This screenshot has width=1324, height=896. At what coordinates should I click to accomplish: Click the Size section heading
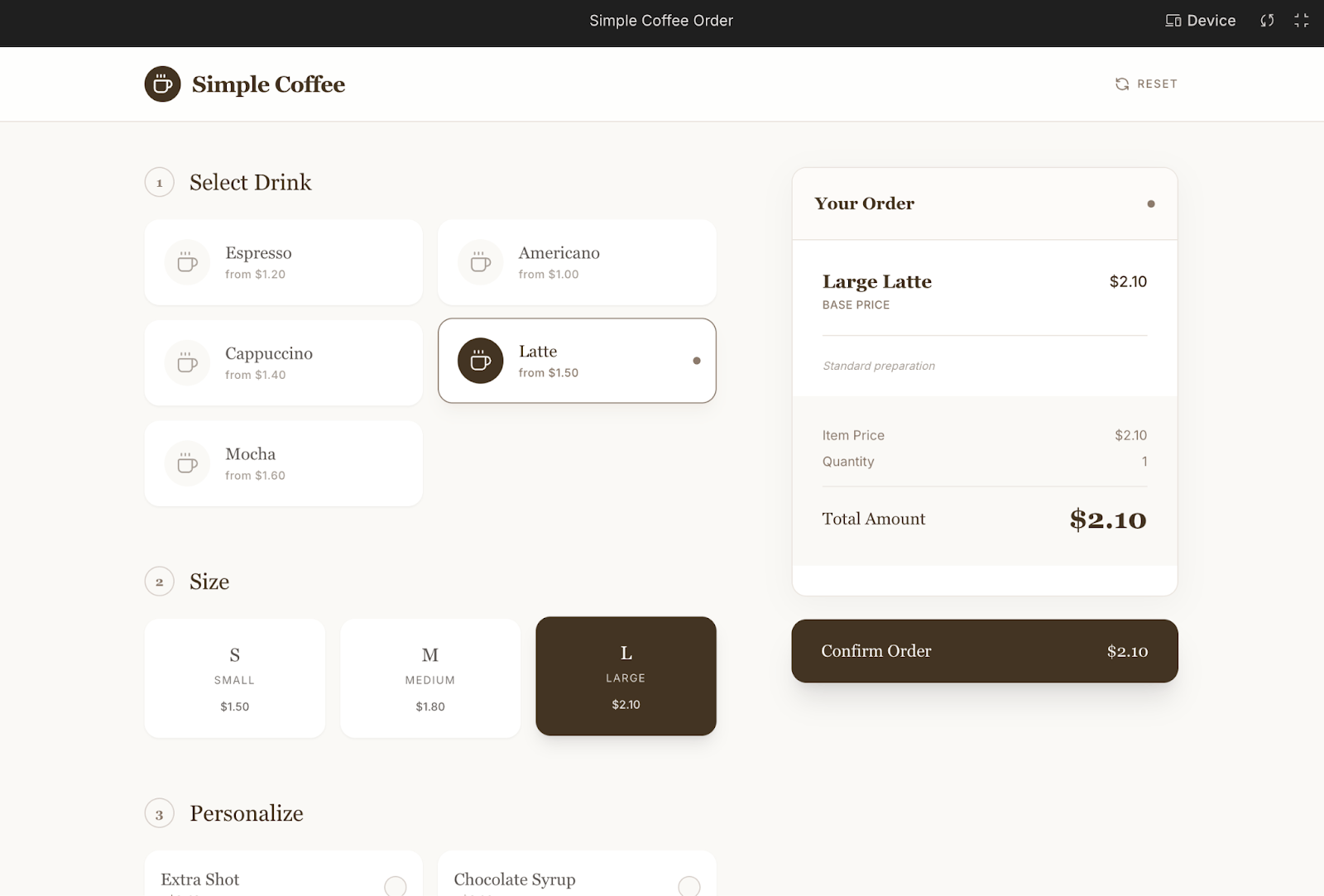(209, 582)
